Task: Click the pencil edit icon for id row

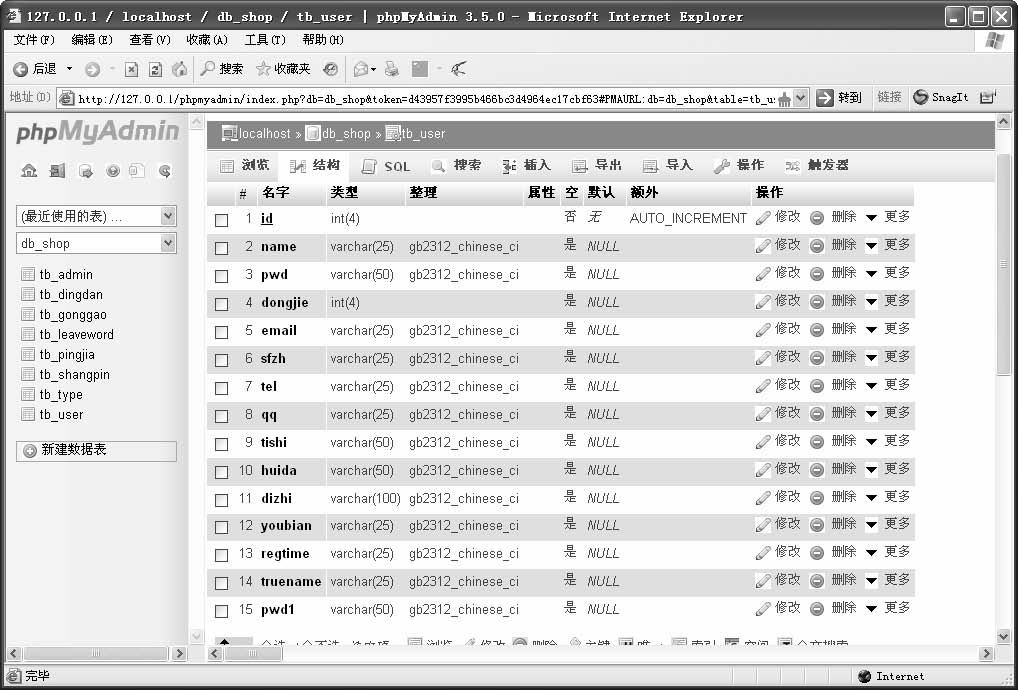Action: tap(763, 218)
